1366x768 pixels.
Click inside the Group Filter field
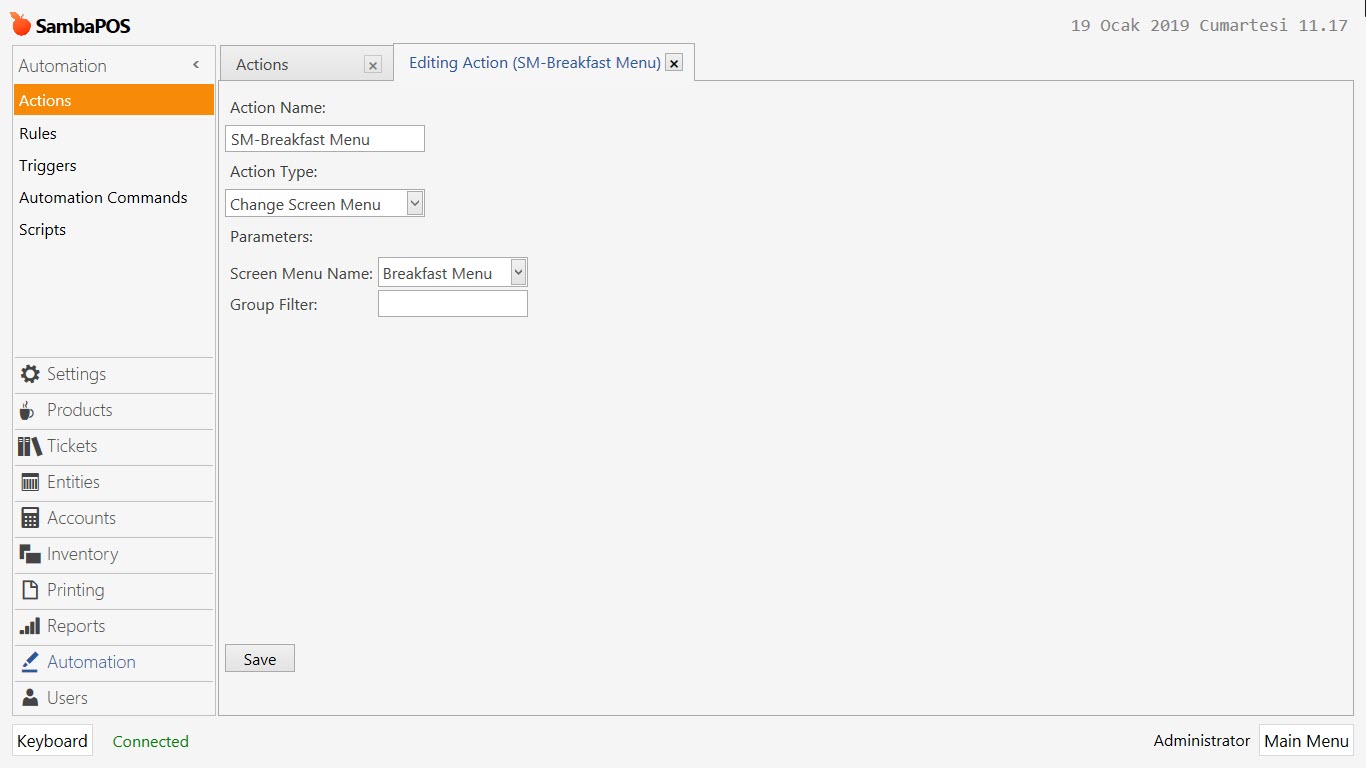pyautogui.click(x=452, y=303)
